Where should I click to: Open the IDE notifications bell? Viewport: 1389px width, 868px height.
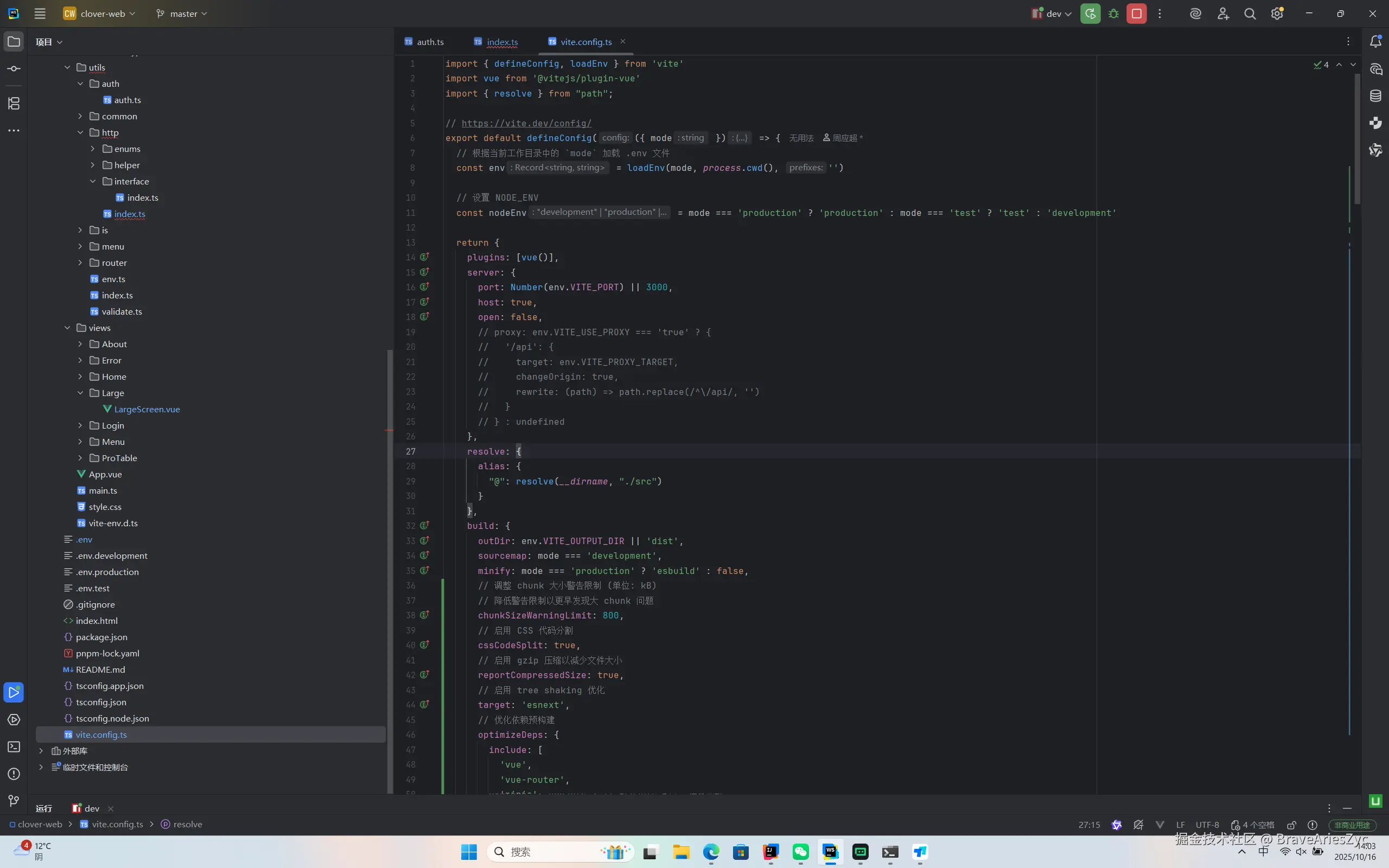(x=1376, y=41)
